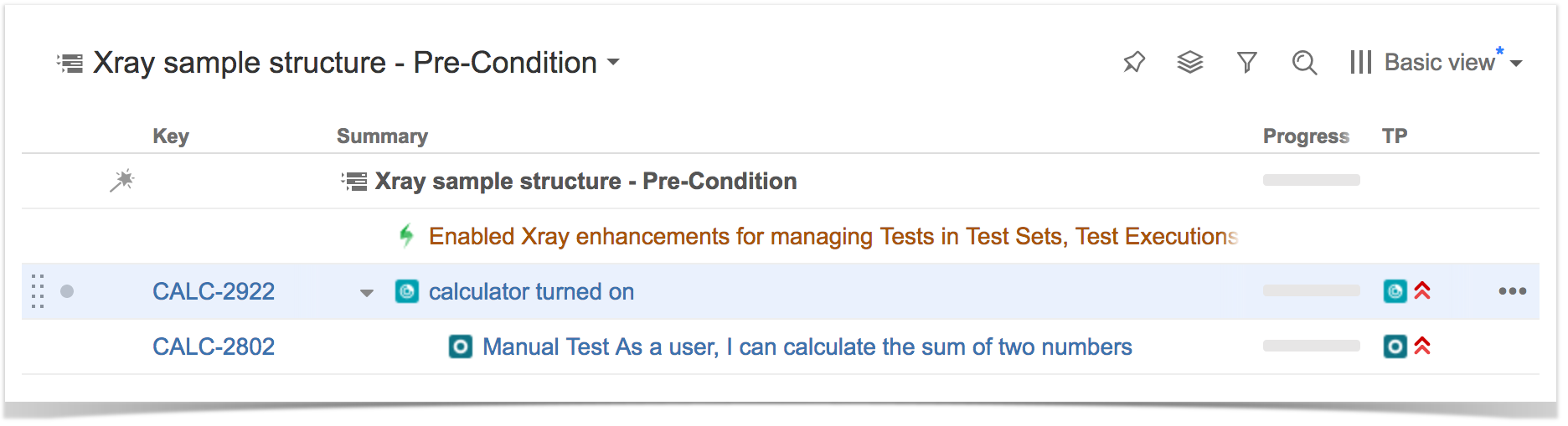The width and height of the screenshot is (1568, 426).
Task: Click the pin icon in the toolbar
Action: click(x=1134, y=62)
